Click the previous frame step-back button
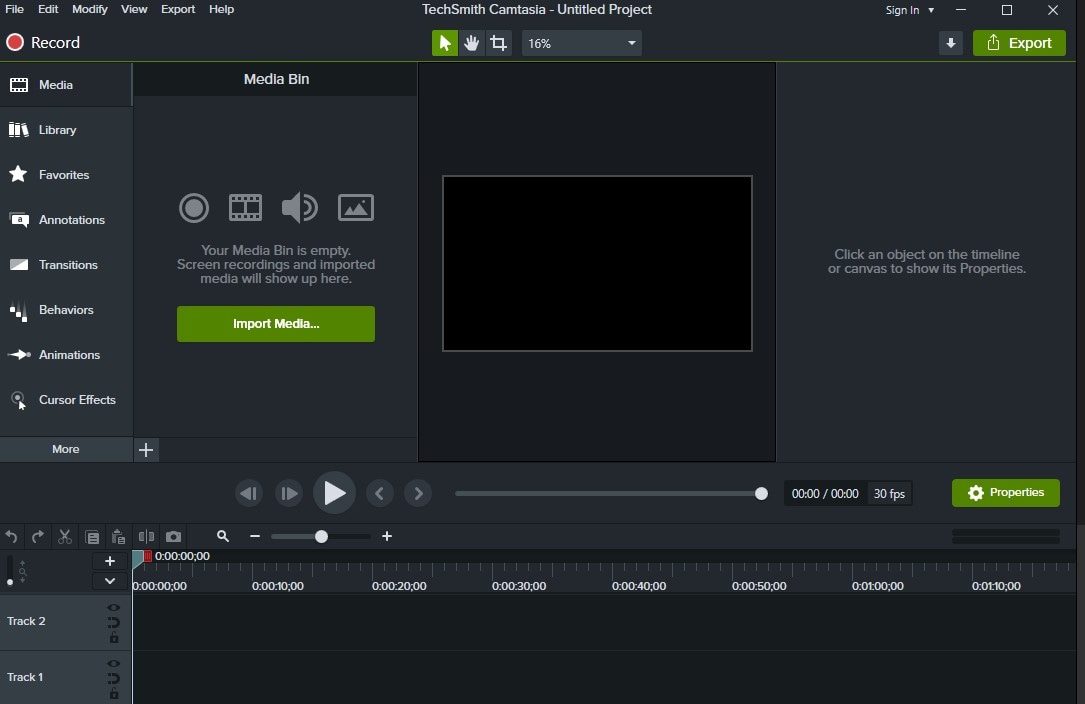The image size is (1085, 704). [248, 494]
